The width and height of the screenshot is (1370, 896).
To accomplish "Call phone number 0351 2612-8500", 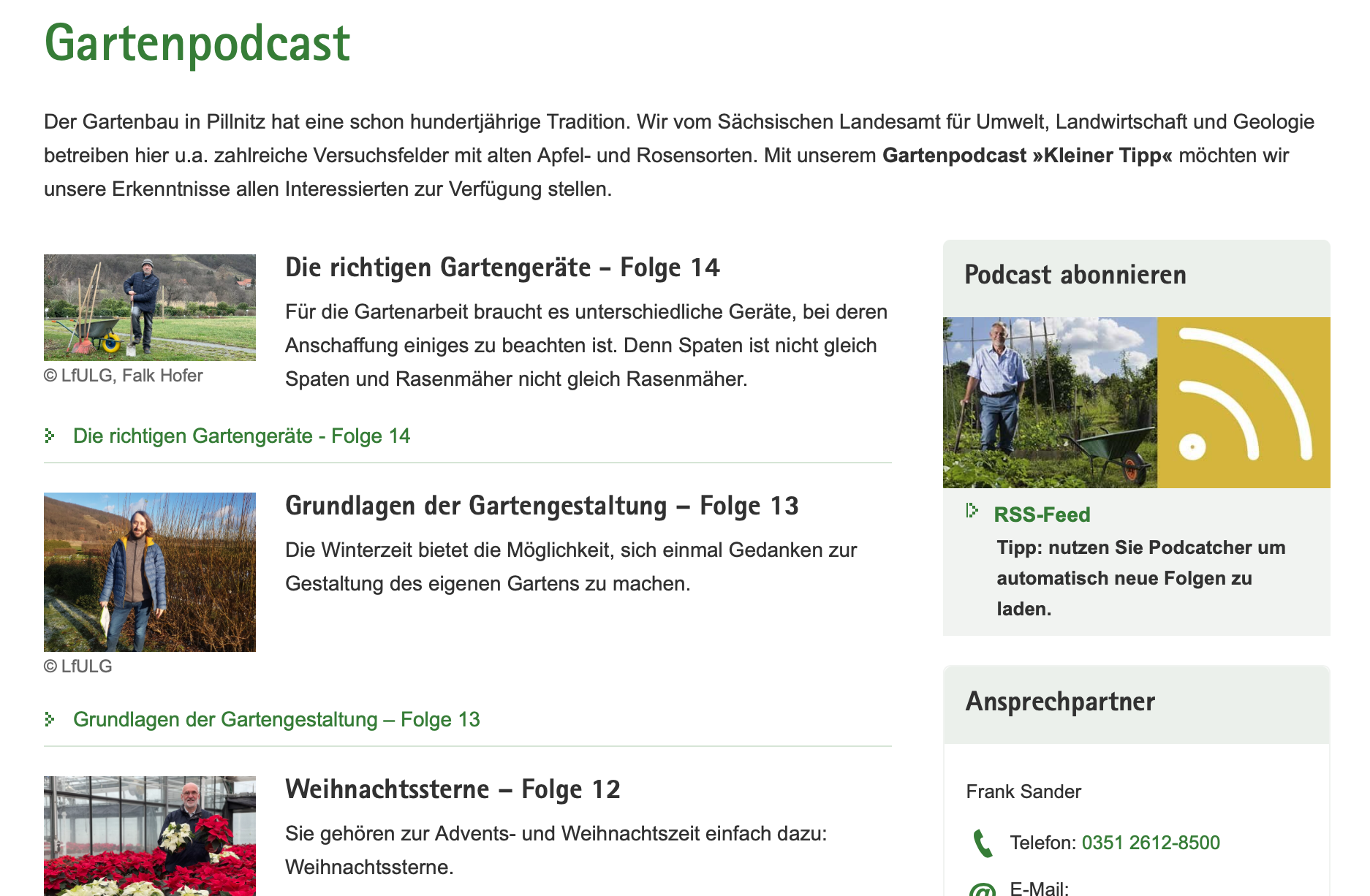I will (1151, 843).
